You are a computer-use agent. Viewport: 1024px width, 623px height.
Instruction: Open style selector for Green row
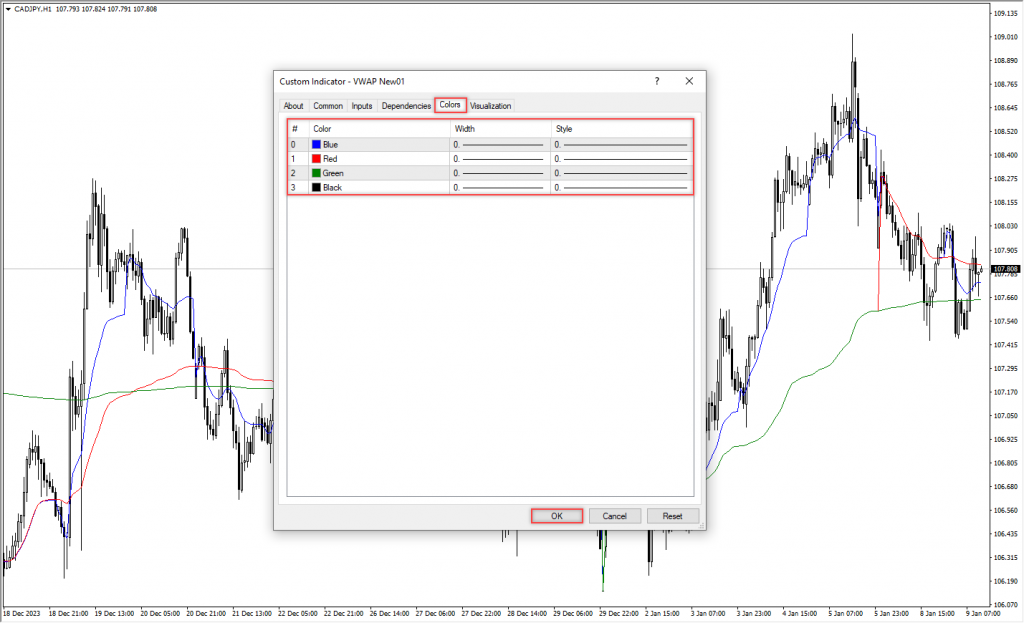coord(622,173)
